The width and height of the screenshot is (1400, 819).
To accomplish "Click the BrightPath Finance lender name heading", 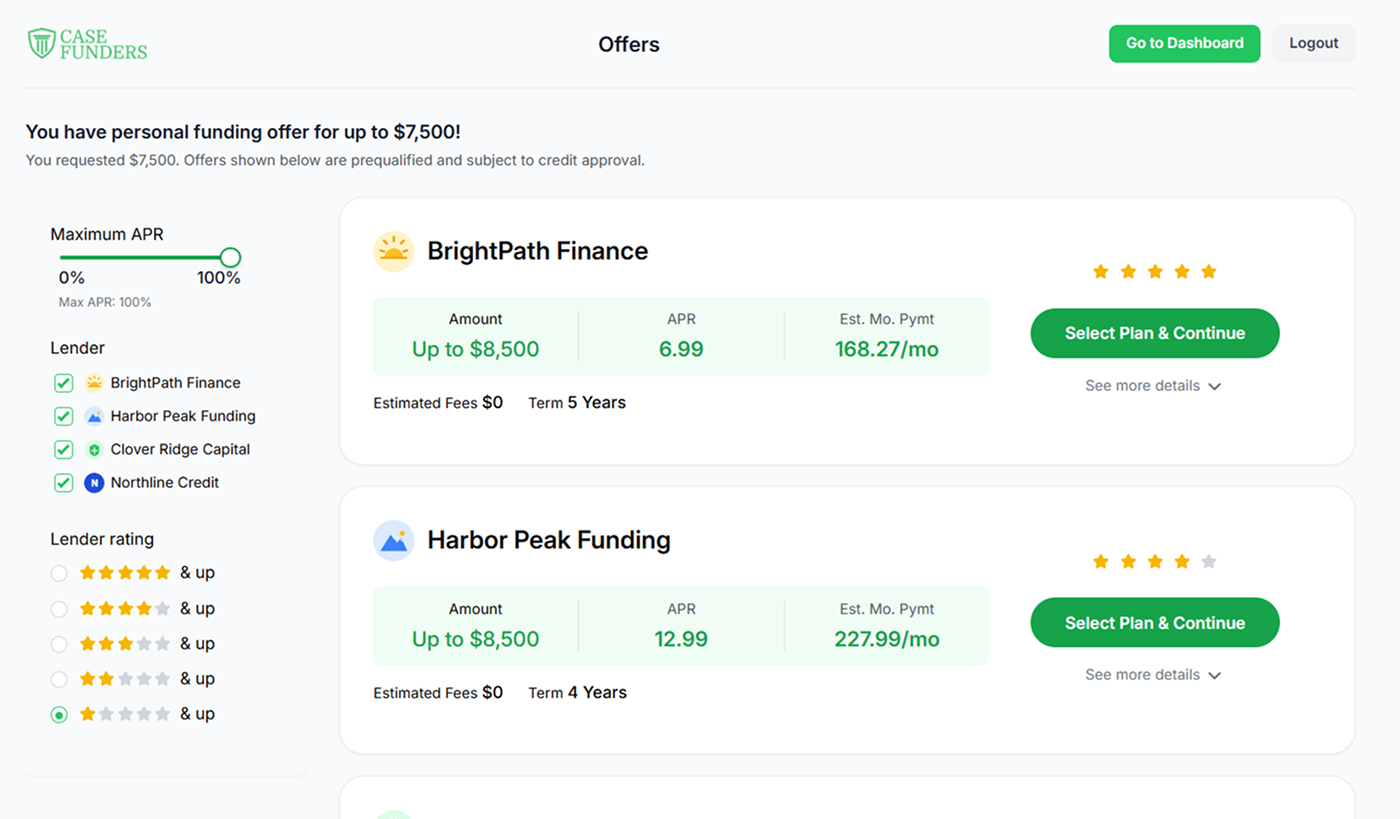I will [x=538, y=251].
